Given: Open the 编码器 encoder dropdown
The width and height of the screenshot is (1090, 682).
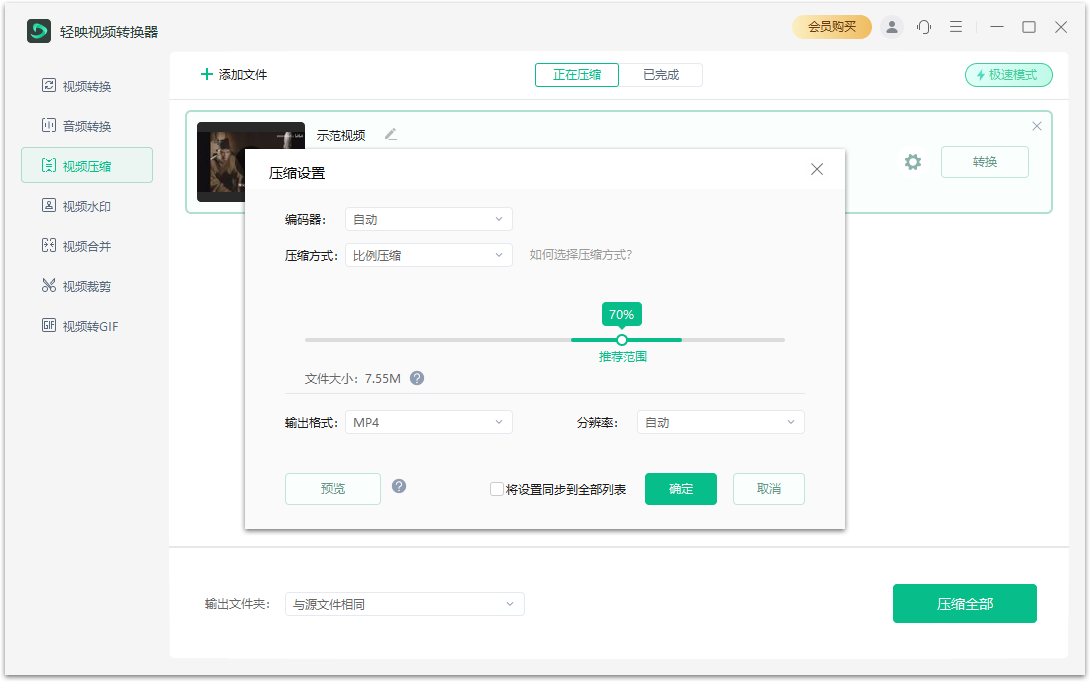Looking at the screenshot, I should click(x=428, y=219).
